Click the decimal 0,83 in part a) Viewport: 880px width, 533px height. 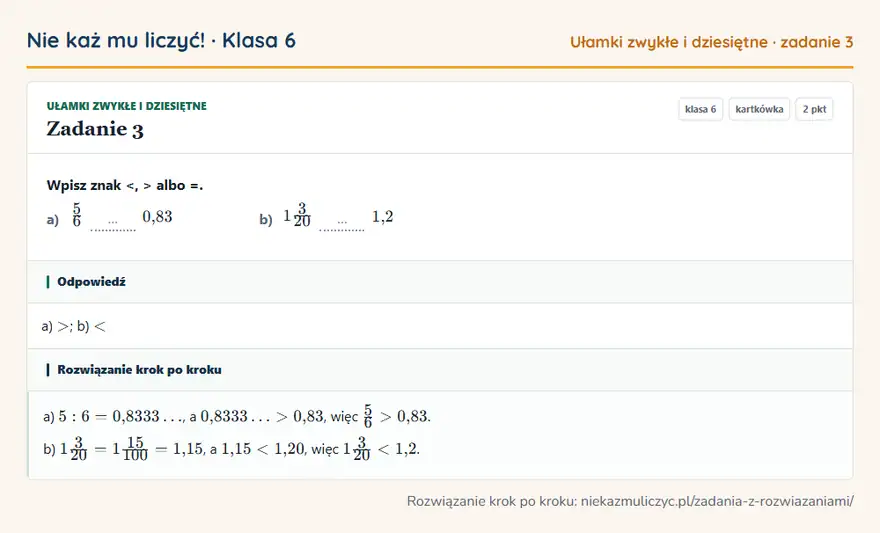coord(157,217)
